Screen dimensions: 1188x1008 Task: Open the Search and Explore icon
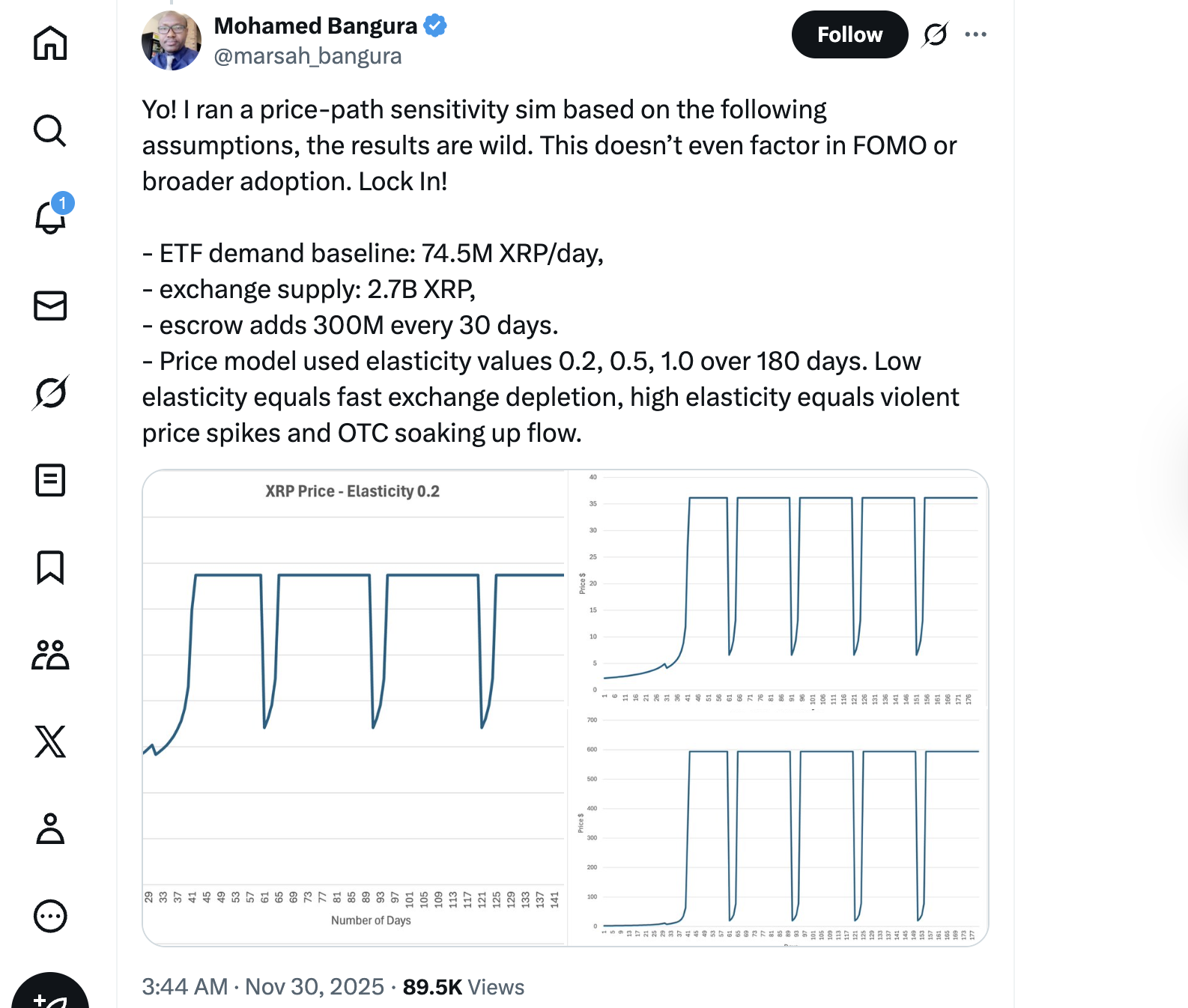(50, 130)
